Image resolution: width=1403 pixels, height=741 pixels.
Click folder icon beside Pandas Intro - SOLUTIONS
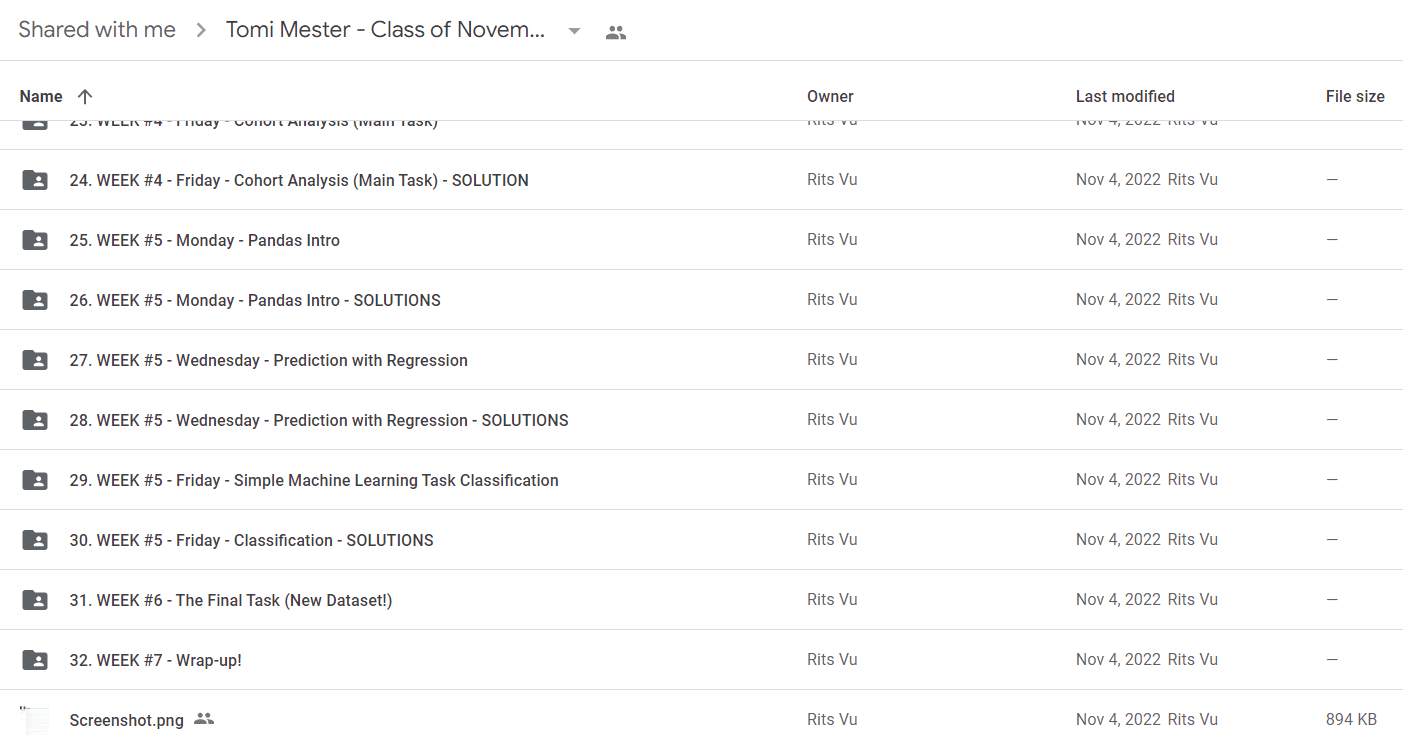tap(35, 300)
